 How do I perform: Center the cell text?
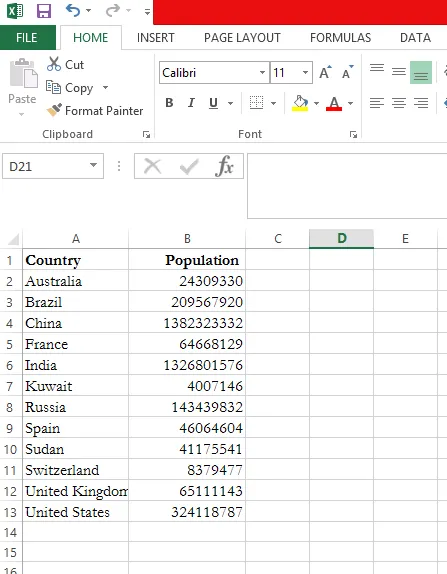click(x=399, y=103)
